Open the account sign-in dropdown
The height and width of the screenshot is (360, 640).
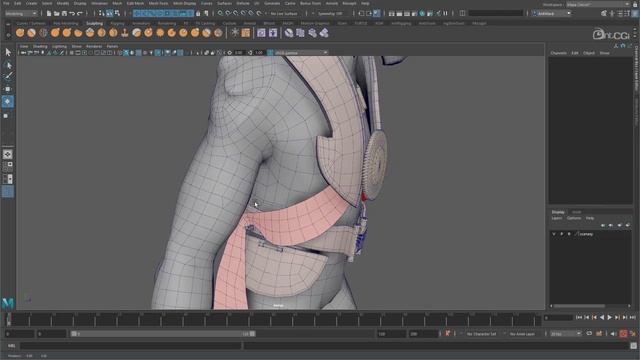(551, 13)
